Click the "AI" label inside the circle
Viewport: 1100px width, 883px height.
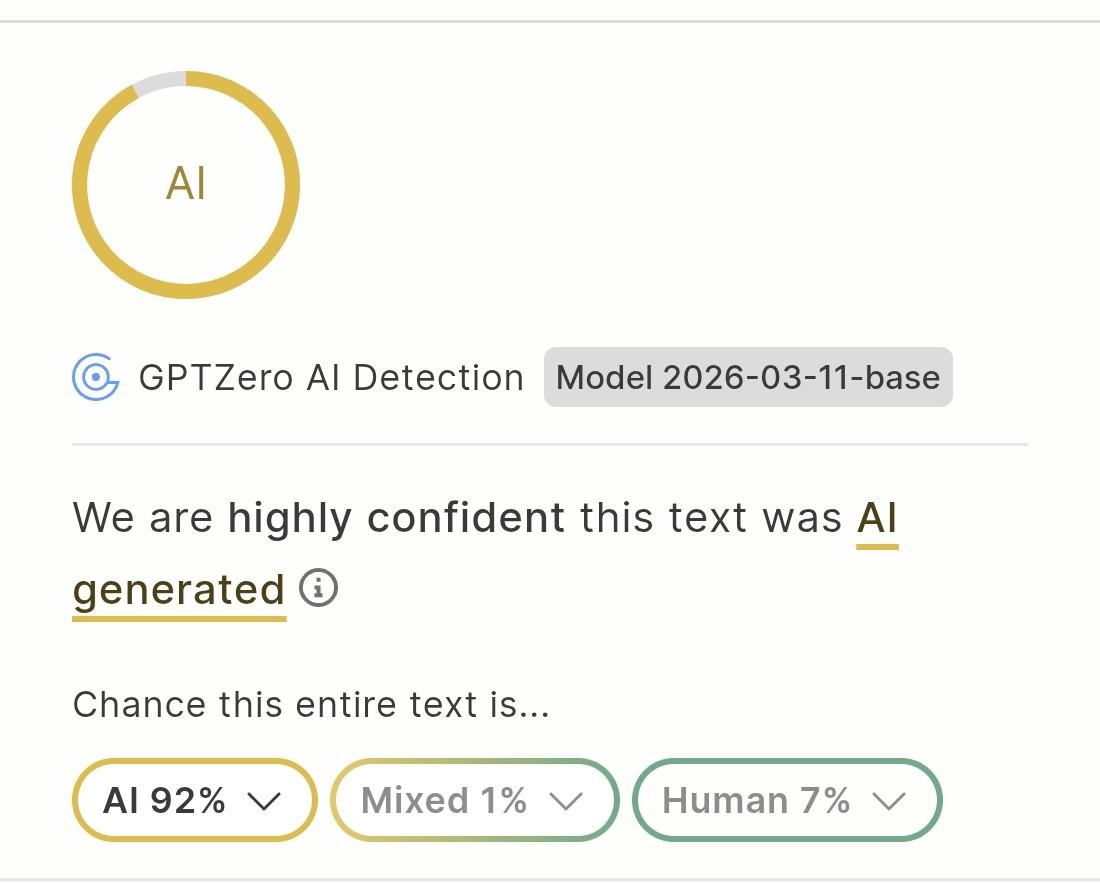coord(186,185)
